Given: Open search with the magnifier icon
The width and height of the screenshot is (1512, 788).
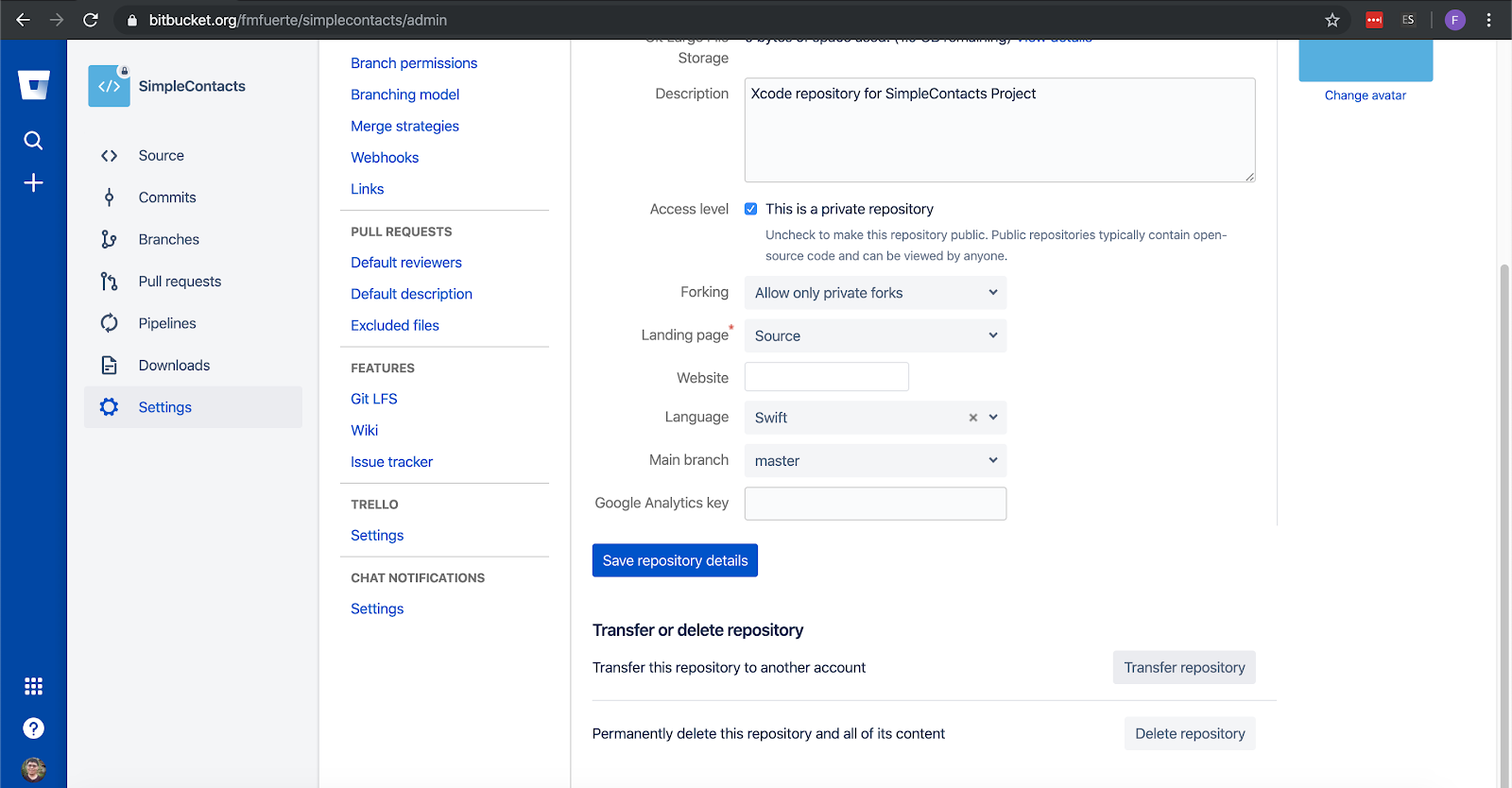Looking at the screenshot, I should pos(34,141).
